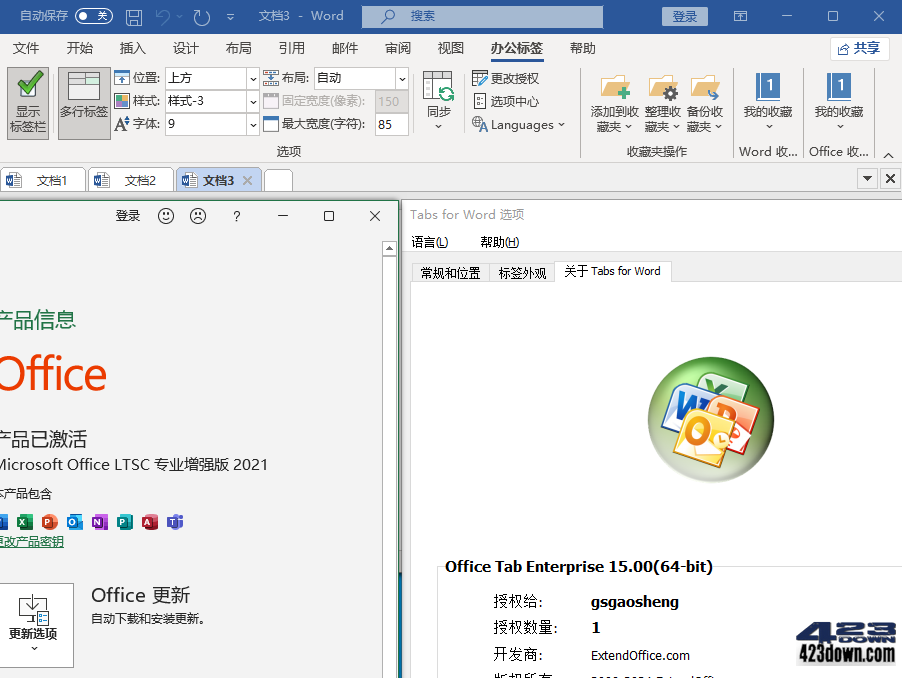Toggle the multi-row tabs option
The height and width of the screenshot is (678, 902).
[x=83, y=103]
